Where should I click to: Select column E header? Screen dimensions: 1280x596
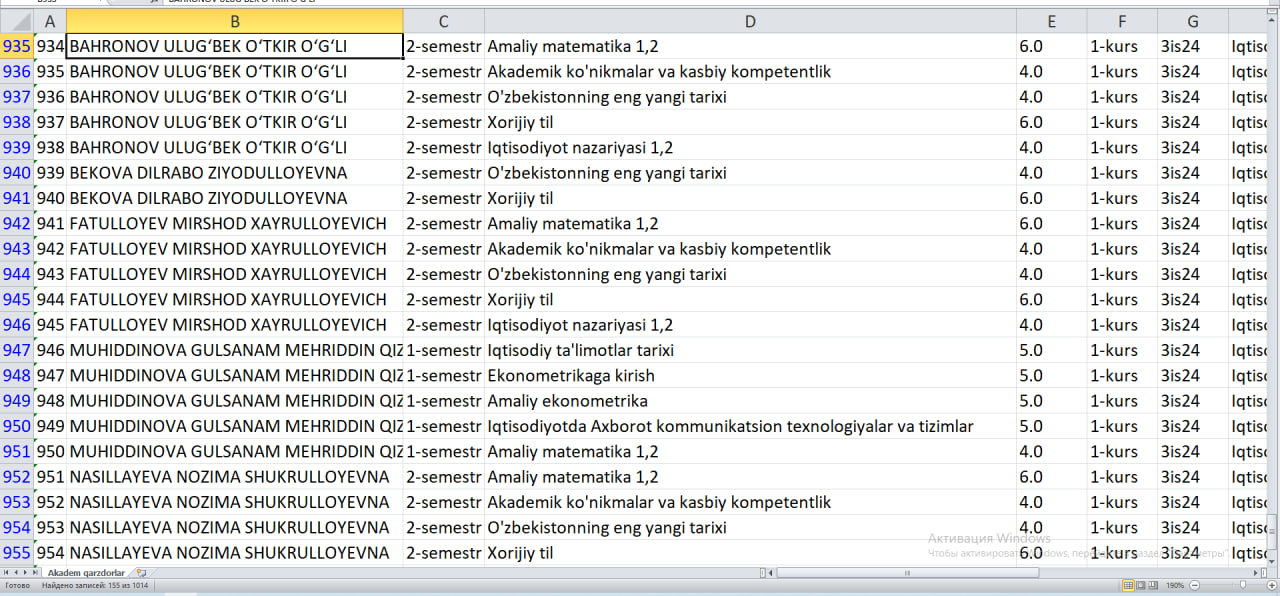(x=1052, y=21)
